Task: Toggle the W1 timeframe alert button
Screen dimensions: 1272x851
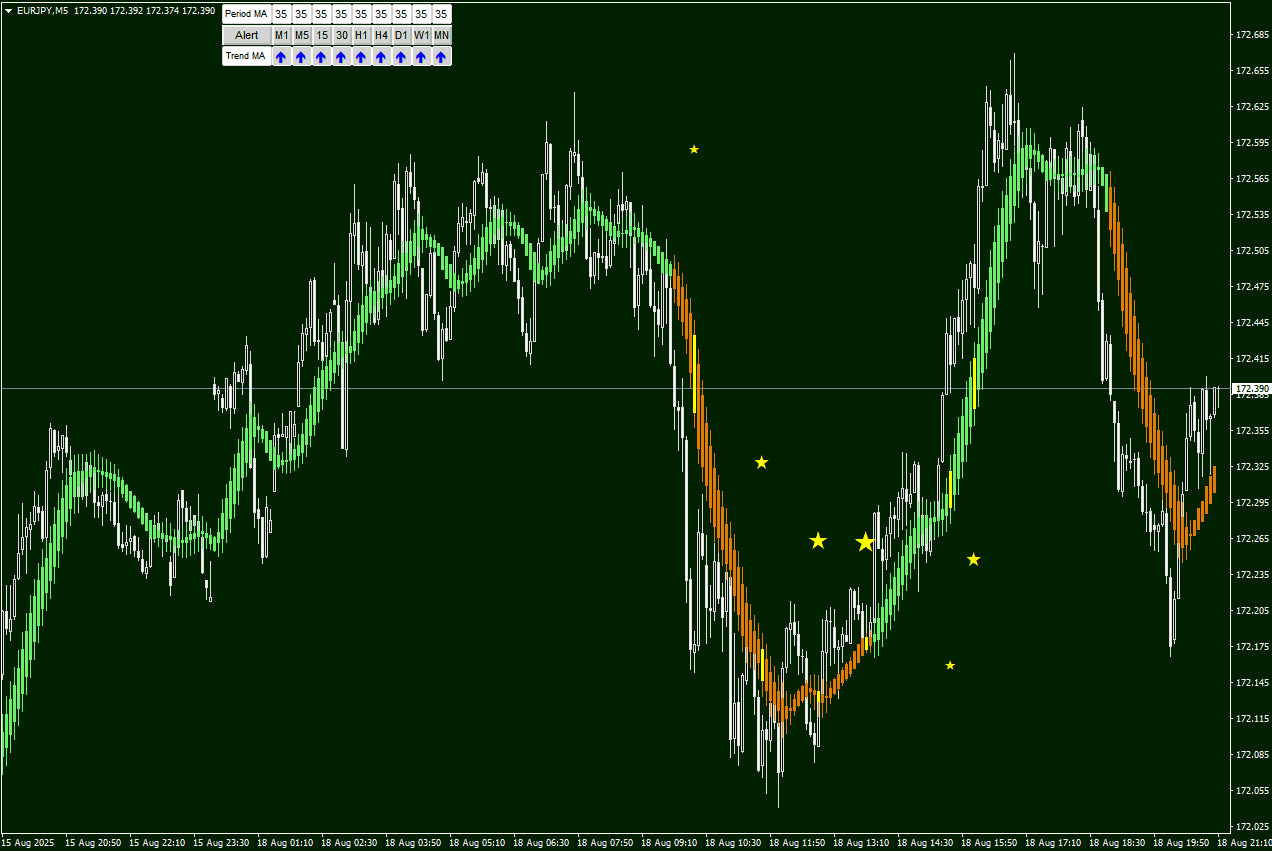Action: 421,35
